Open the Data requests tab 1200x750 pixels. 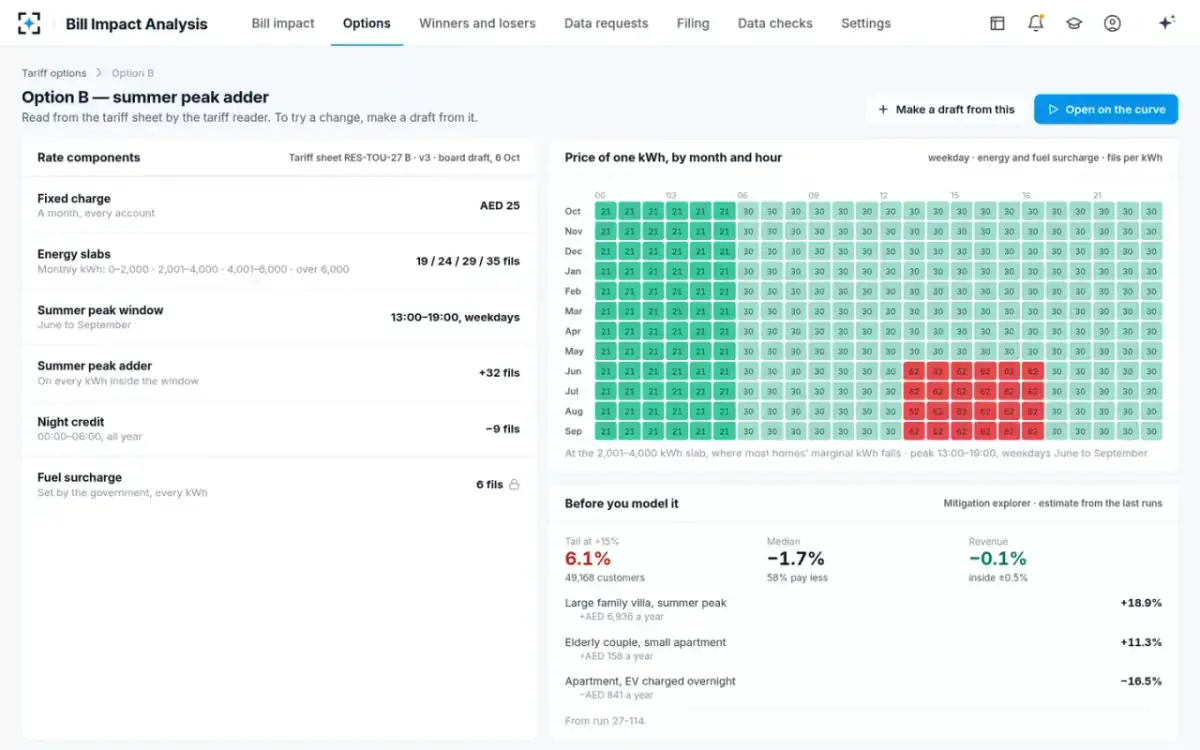(606, 23)
